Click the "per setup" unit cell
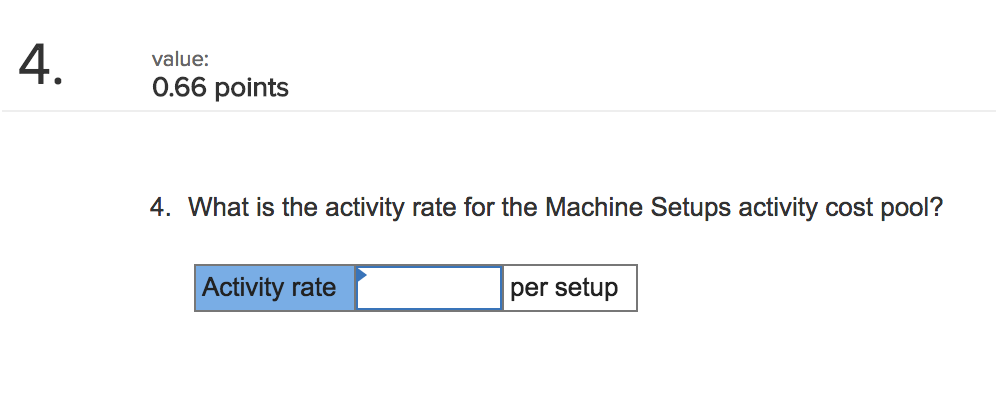Image resolution: width=996 pixels, height=420 pixels. pos(569,289)
